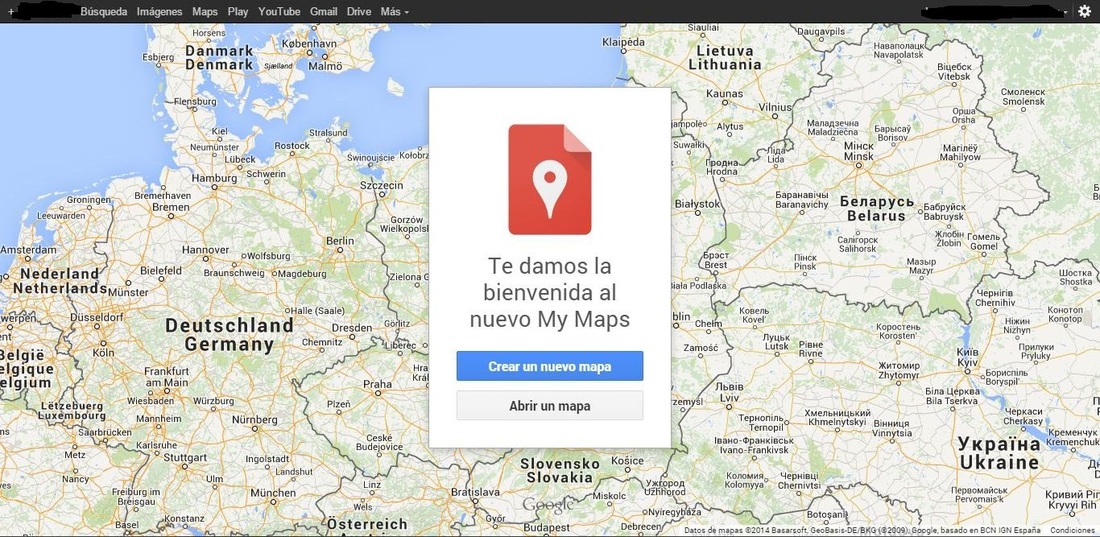Open the settings gear in the top bar
The width and height of the screenshot is (1100, 537).
1085,11
